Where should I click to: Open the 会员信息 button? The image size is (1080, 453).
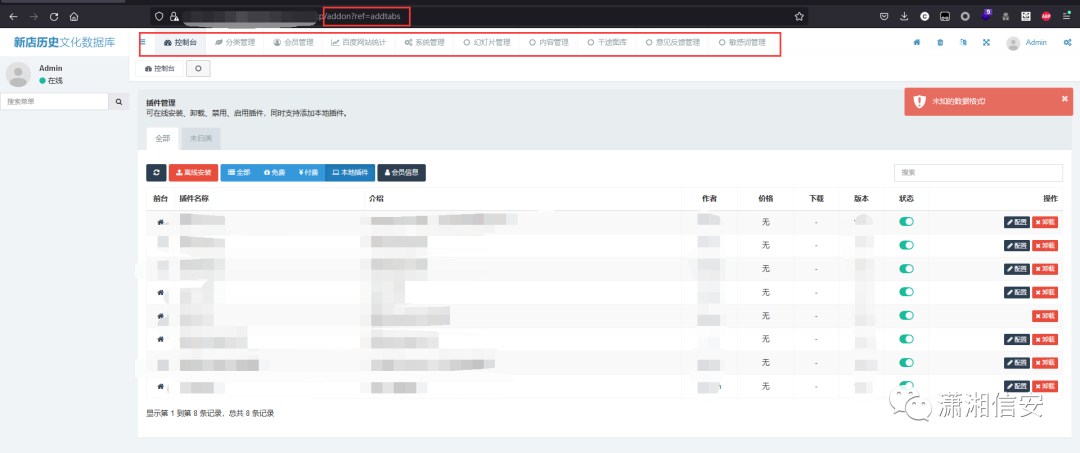pyautogui.click(x=402, y=173)
